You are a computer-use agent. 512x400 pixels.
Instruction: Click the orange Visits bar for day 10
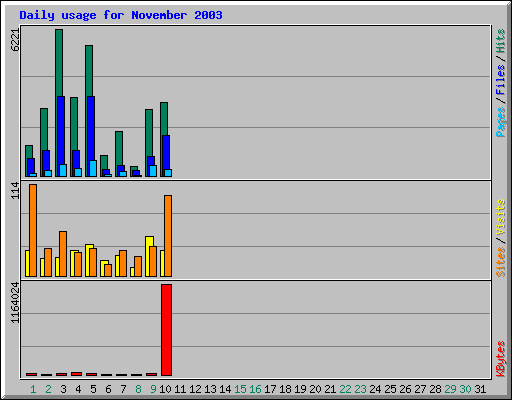168,236
